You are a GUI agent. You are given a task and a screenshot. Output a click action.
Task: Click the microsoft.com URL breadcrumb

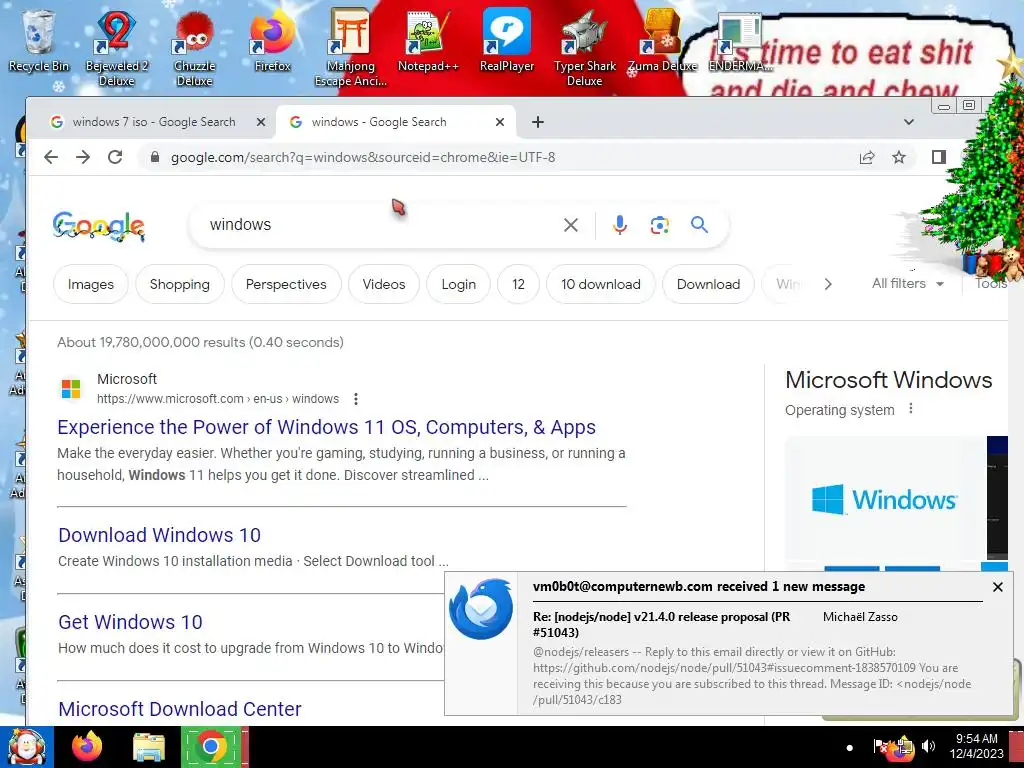point(218,398)
